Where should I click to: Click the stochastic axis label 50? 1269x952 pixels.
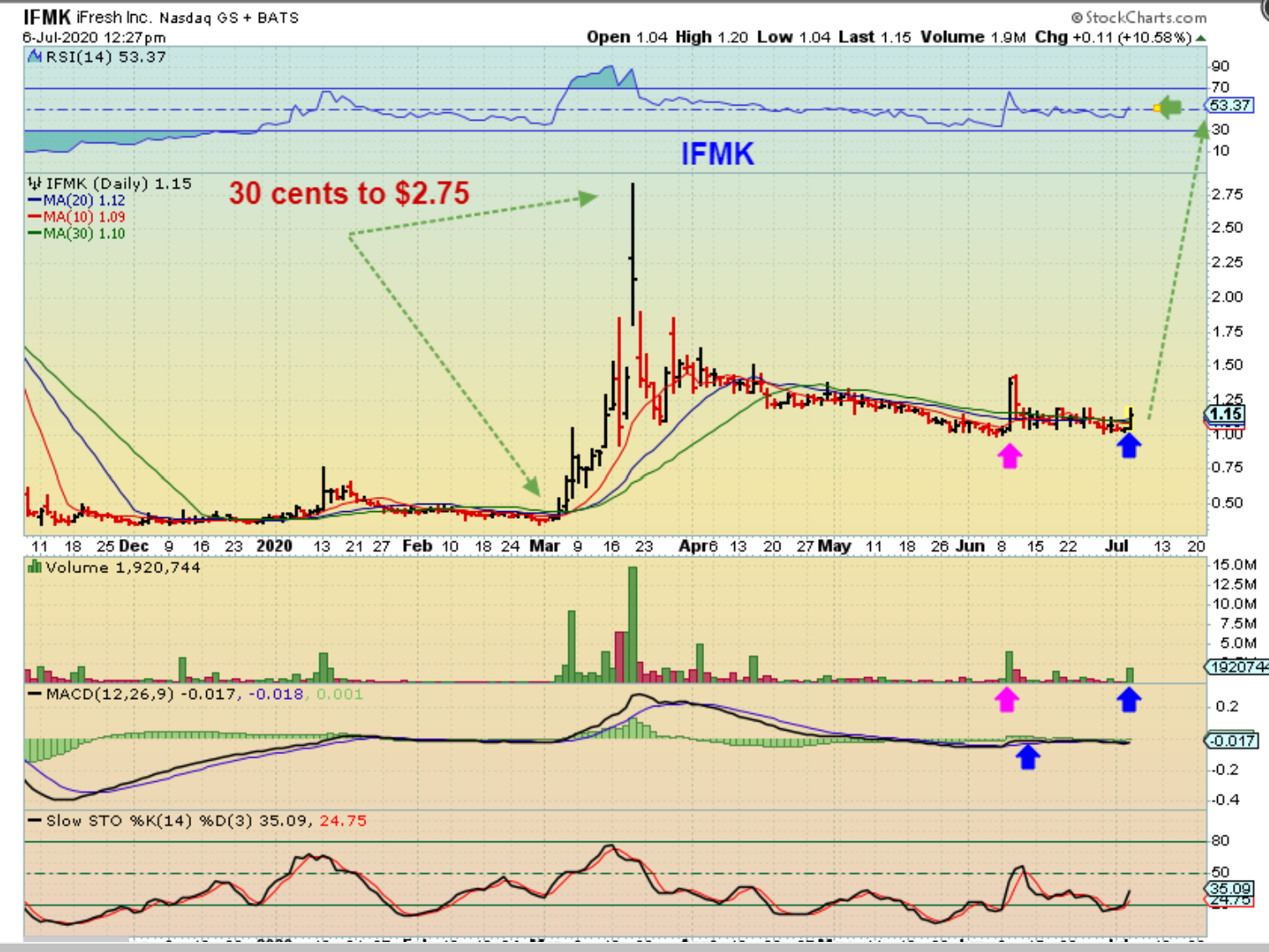click(x=1220, y=872)
